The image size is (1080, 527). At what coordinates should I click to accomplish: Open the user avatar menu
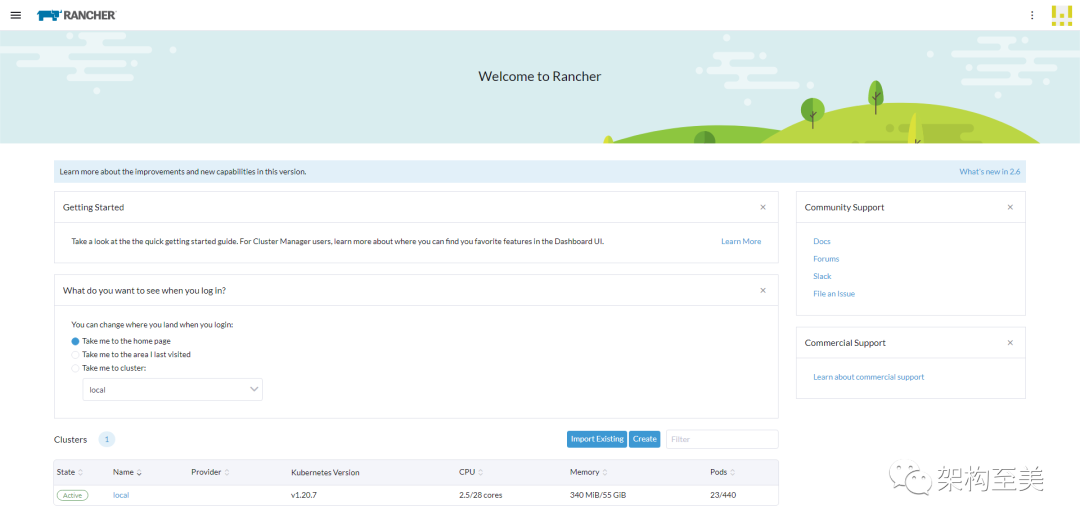pos(1061,15)
